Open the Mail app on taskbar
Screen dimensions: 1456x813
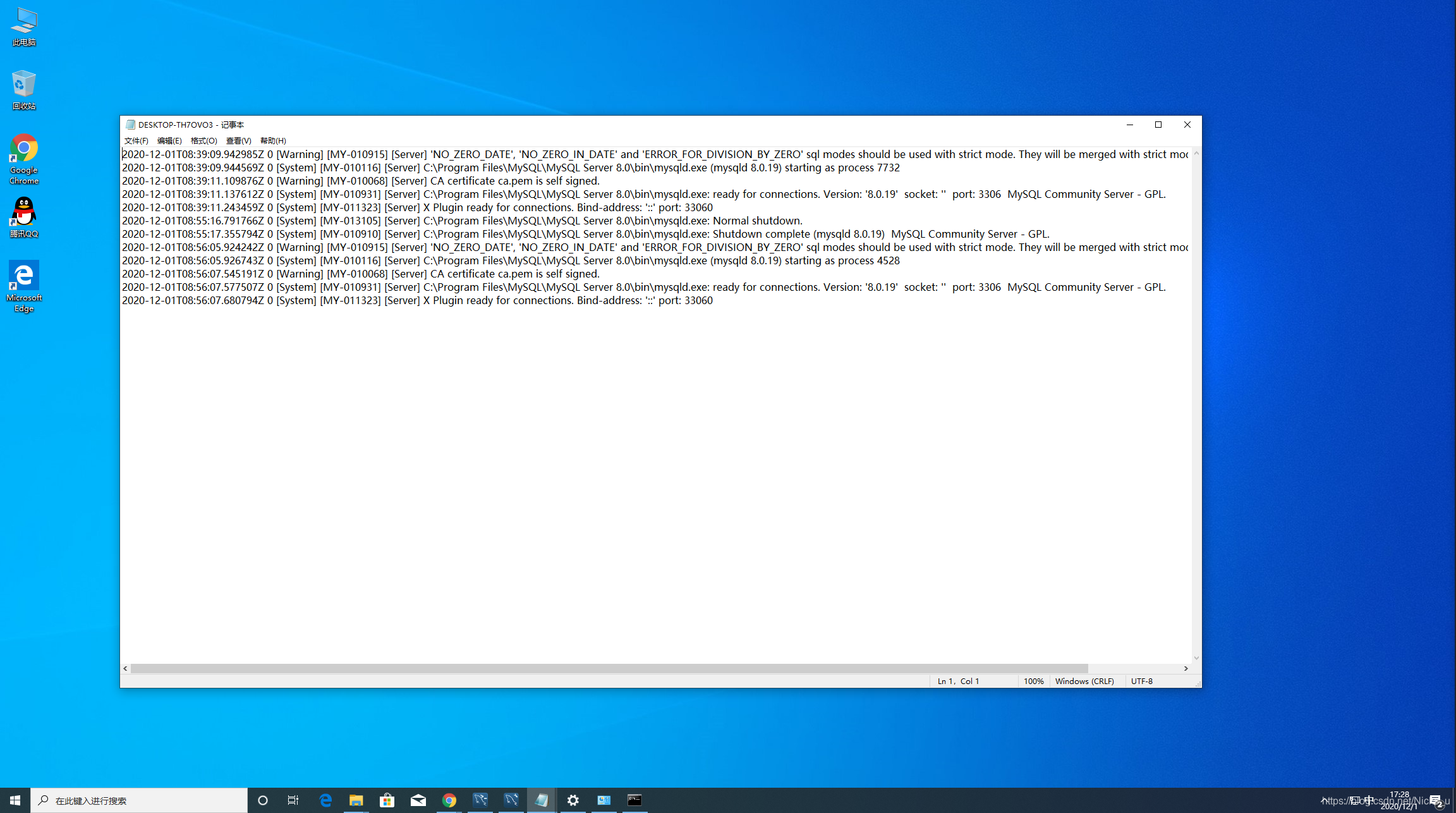point(418,800)
